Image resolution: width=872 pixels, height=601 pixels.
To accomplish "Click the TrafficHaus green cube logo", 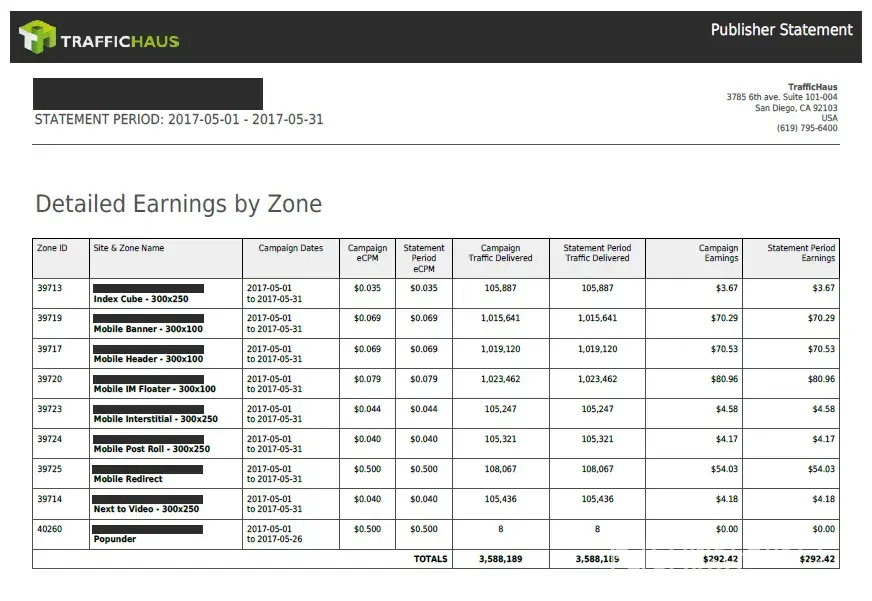I will pyautogui.click(x=37, y=38).
